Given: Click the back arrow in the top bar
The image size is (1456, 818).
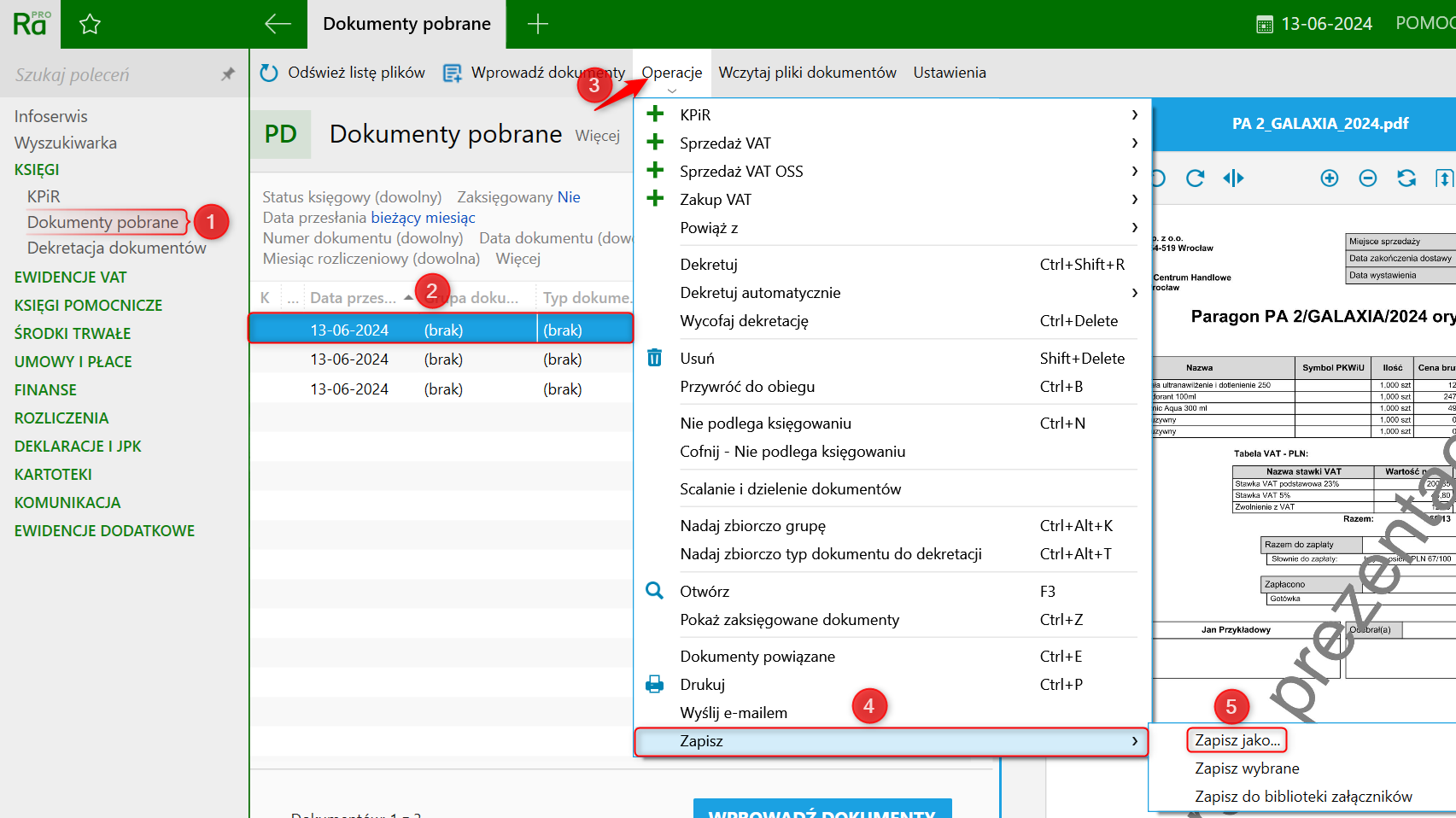Looking at the screenshot, I should pyautogui.click(x=278, y=24).
